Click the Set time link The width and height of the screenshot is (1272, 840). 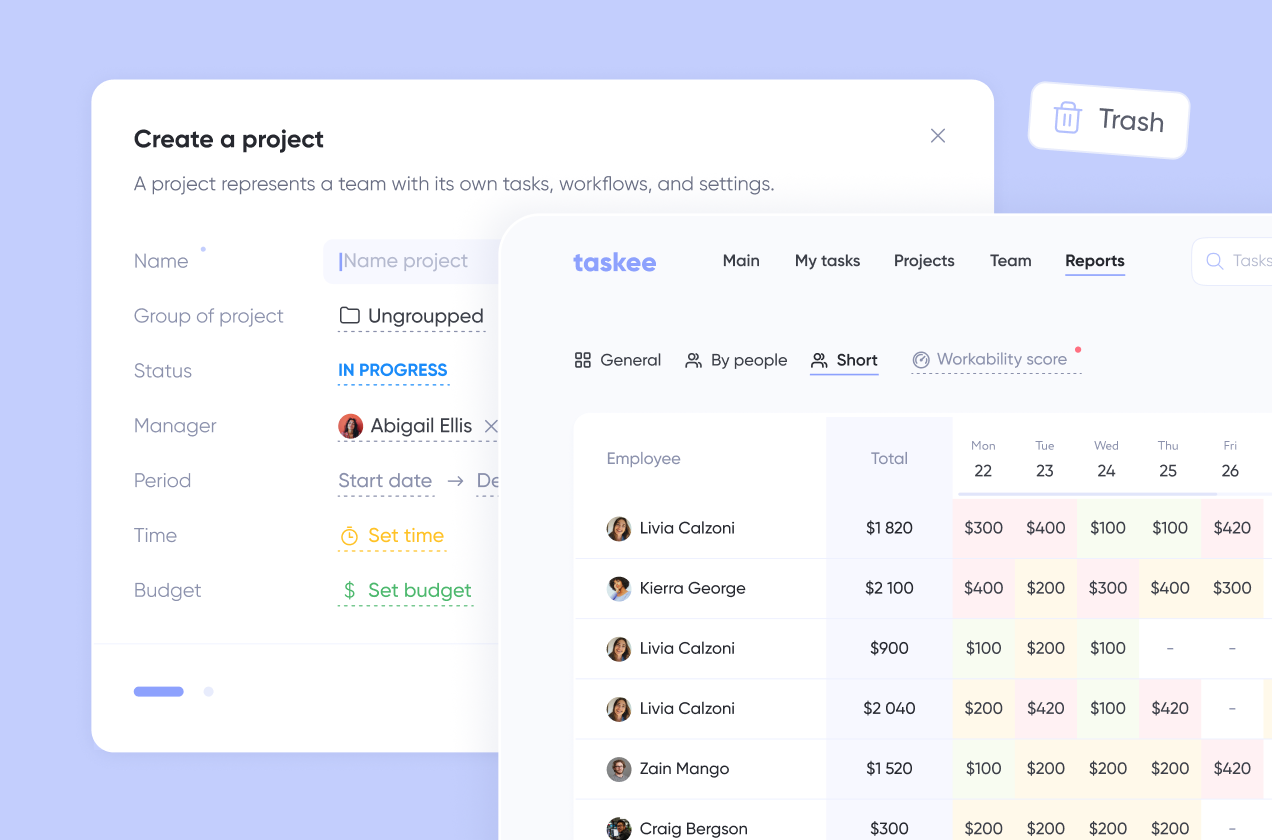[x=405, y=536]
